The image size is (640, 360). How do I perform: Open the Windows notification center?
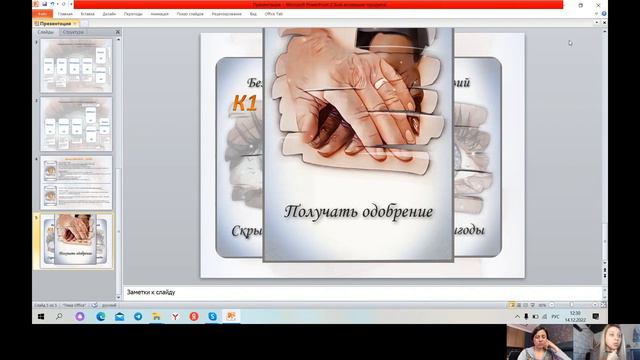(596, 316)
